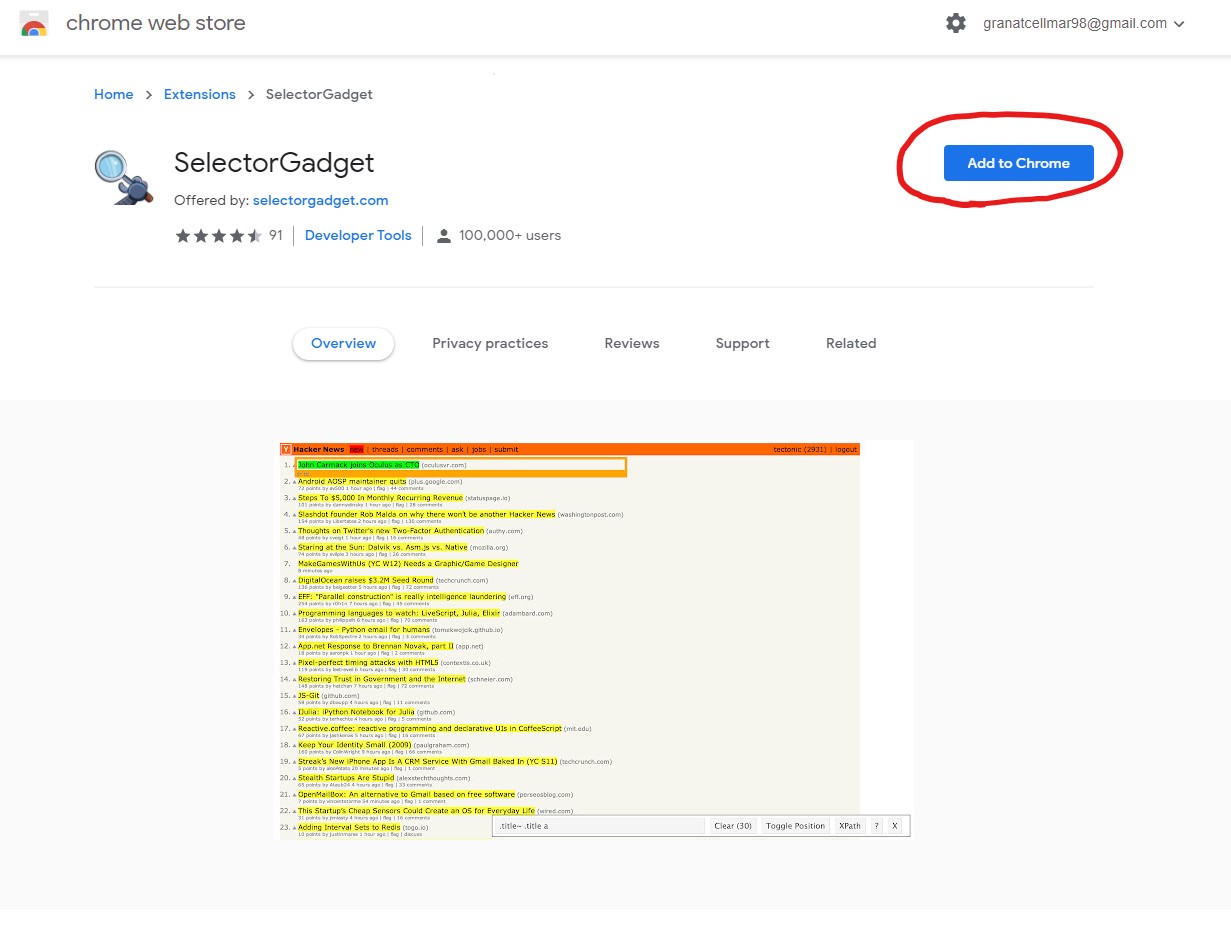This screenshot has width=1231, height=928.
Task: Open the Support tab
Action: coord(743,343)
